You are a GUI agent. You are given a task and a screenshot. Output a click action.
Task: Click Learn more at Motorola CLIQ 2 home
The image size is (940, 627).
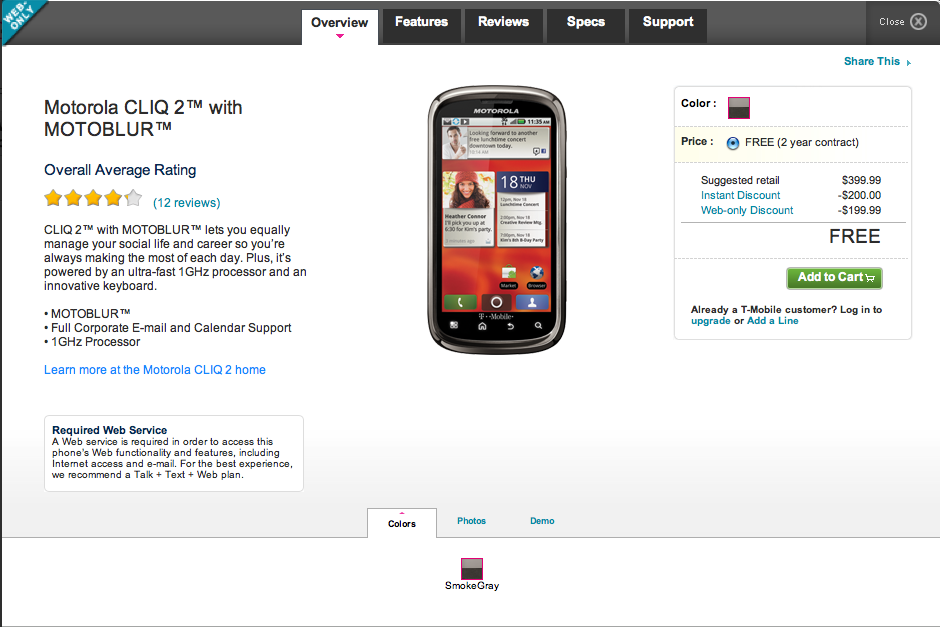click(x=155, y=370)
